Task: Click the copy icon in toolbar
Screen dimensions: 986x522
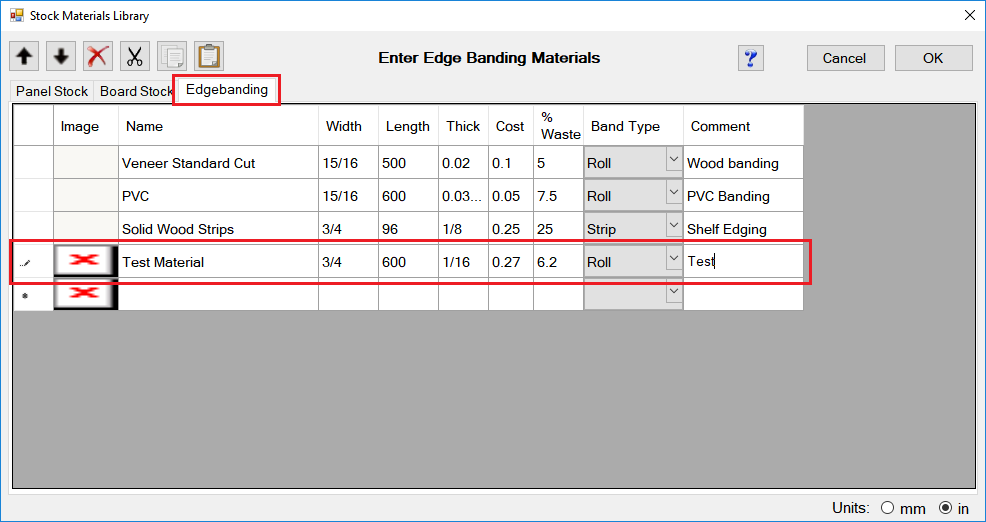Action: (x=172, y=57)
